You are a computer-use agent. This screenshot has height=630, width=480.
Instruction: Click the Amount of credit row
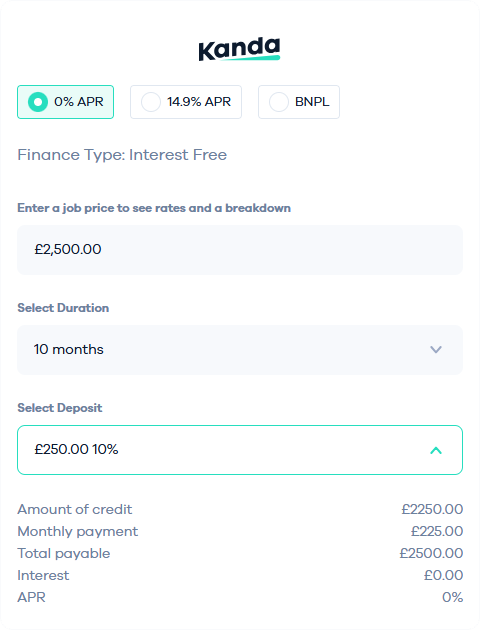click(240, 509)
